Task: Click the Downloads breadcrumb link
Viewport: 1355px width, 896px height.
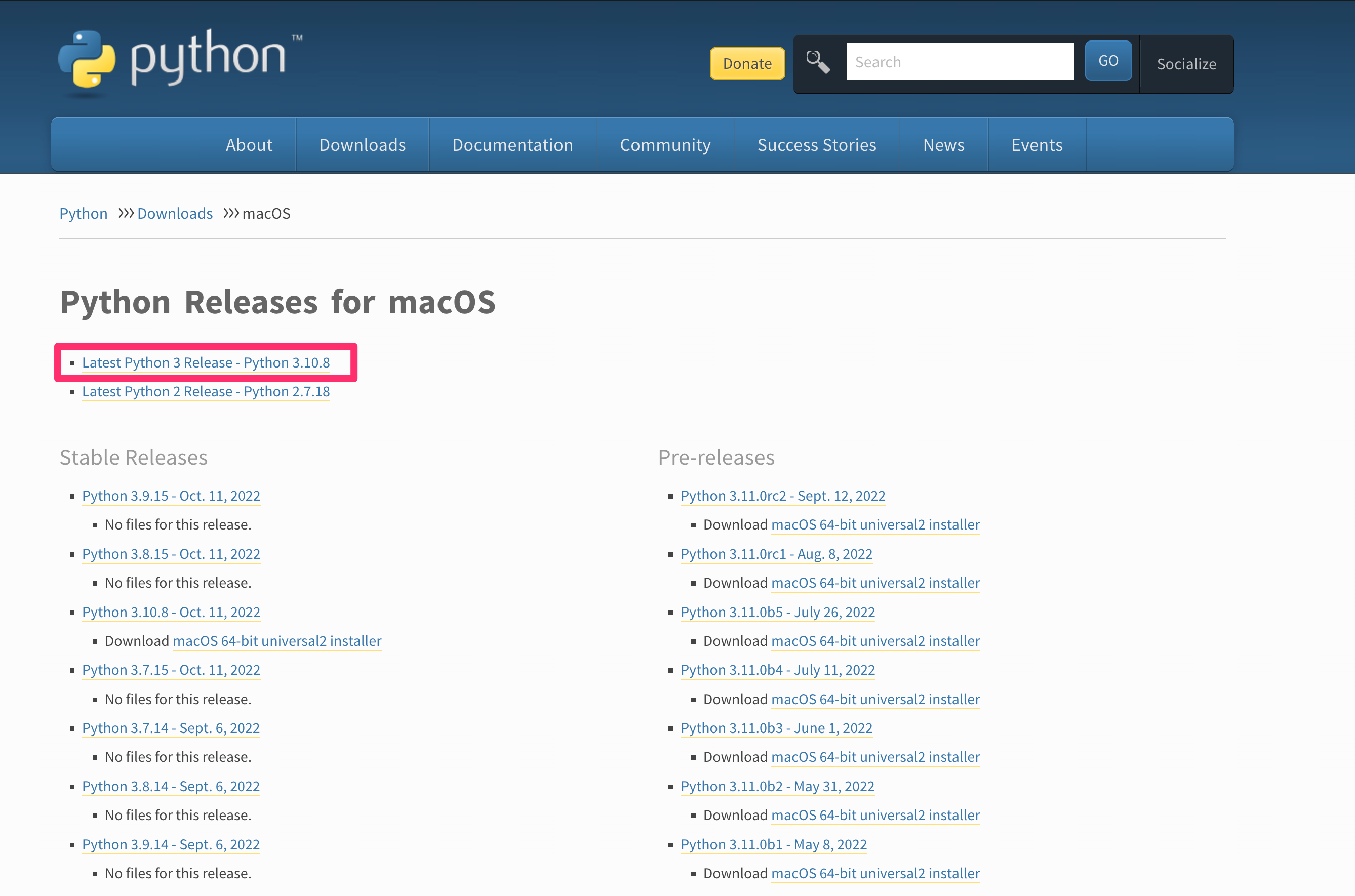Action: tap(175, 213)
